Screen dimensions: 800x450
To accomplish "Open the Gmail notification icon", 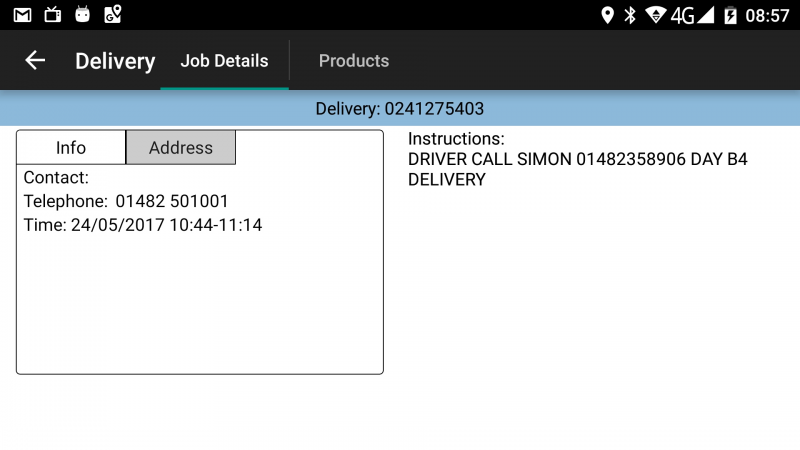I will click(x=22, y=15).
